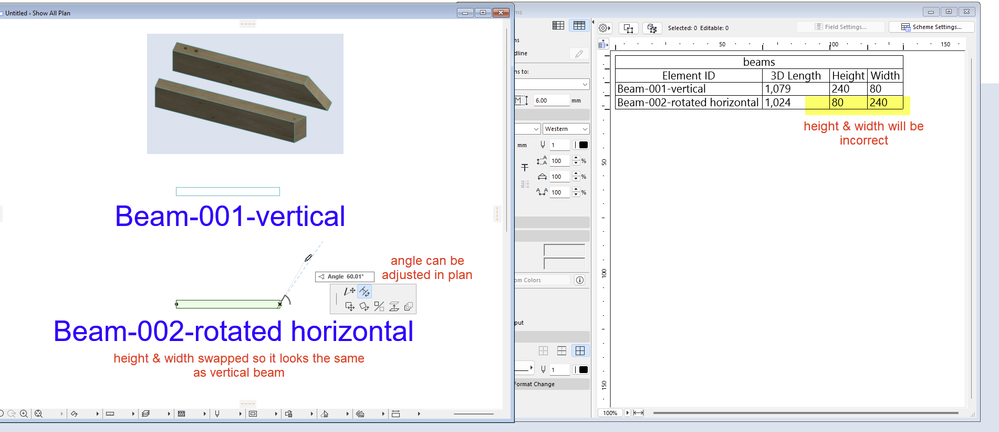Click the 3D beam preview image in plan
Image resolution: width=999 pixels, height=432 pixels.
point(245,94)
